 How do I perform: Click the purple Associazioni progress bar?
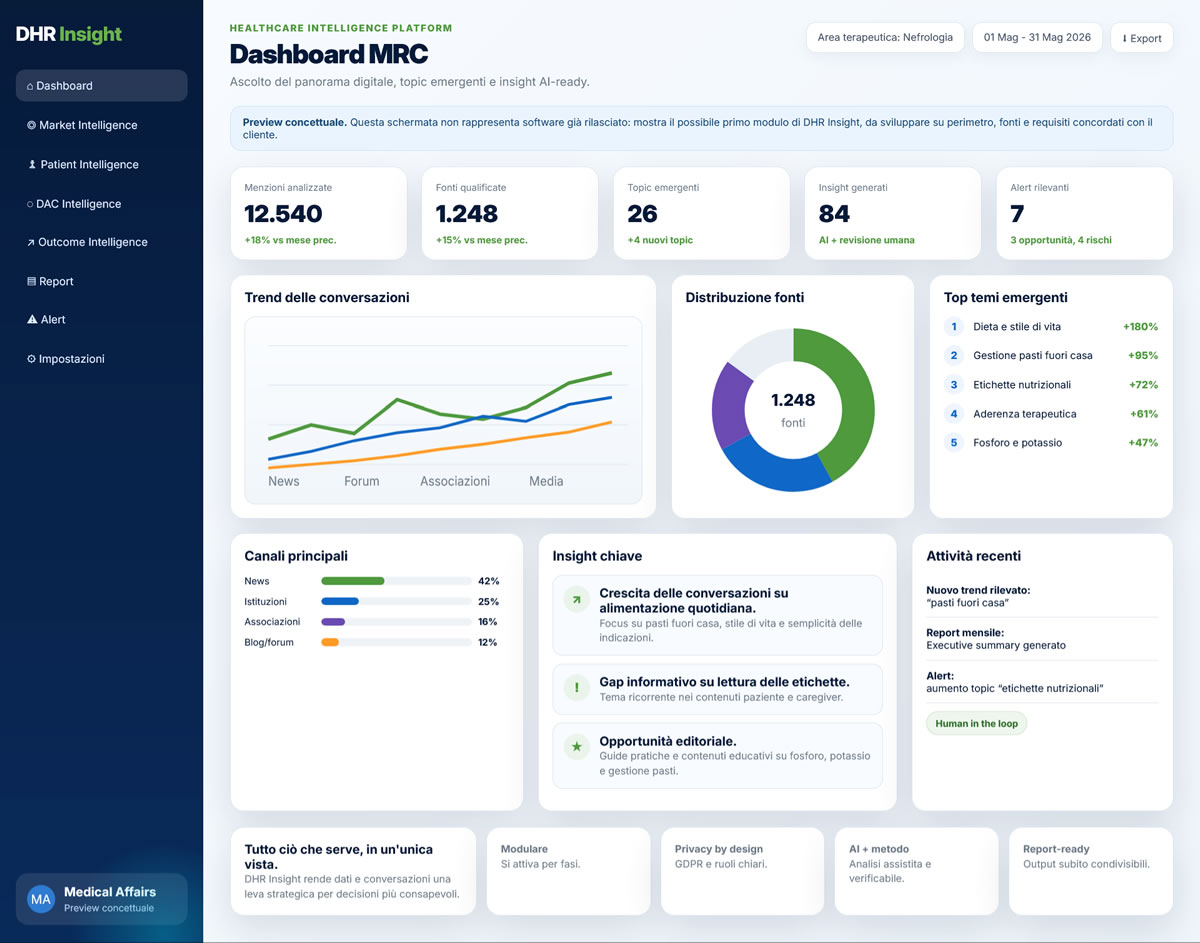(x=333, y=622)
